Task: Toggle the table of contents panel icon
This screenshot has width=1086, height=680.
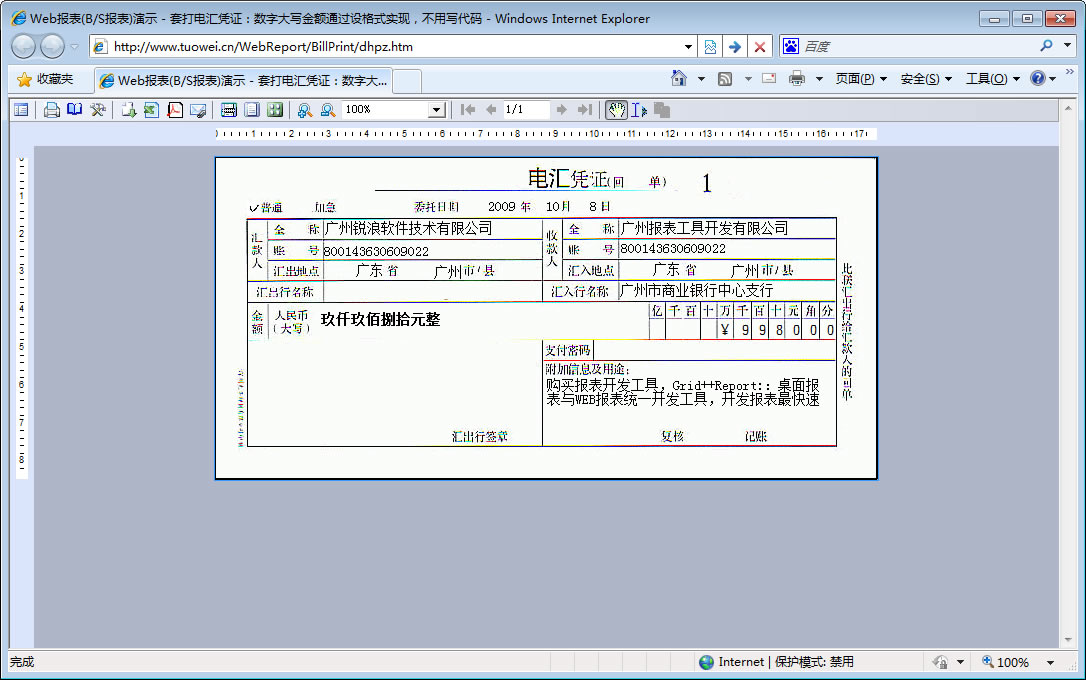Action: [21, 110]
